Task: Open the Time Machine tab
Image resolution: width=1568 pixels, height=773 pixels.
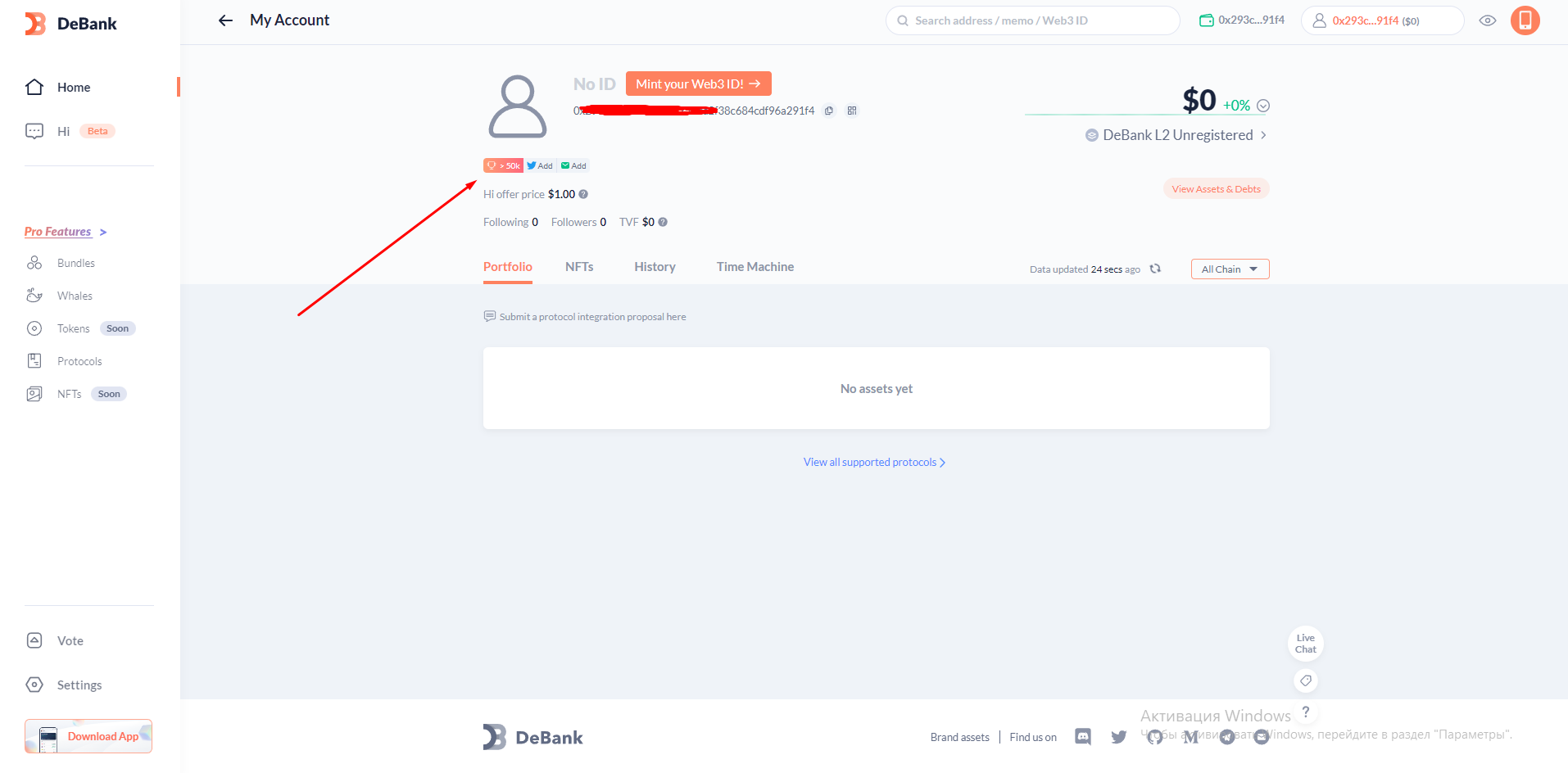Action: click(x=755, y=267)
